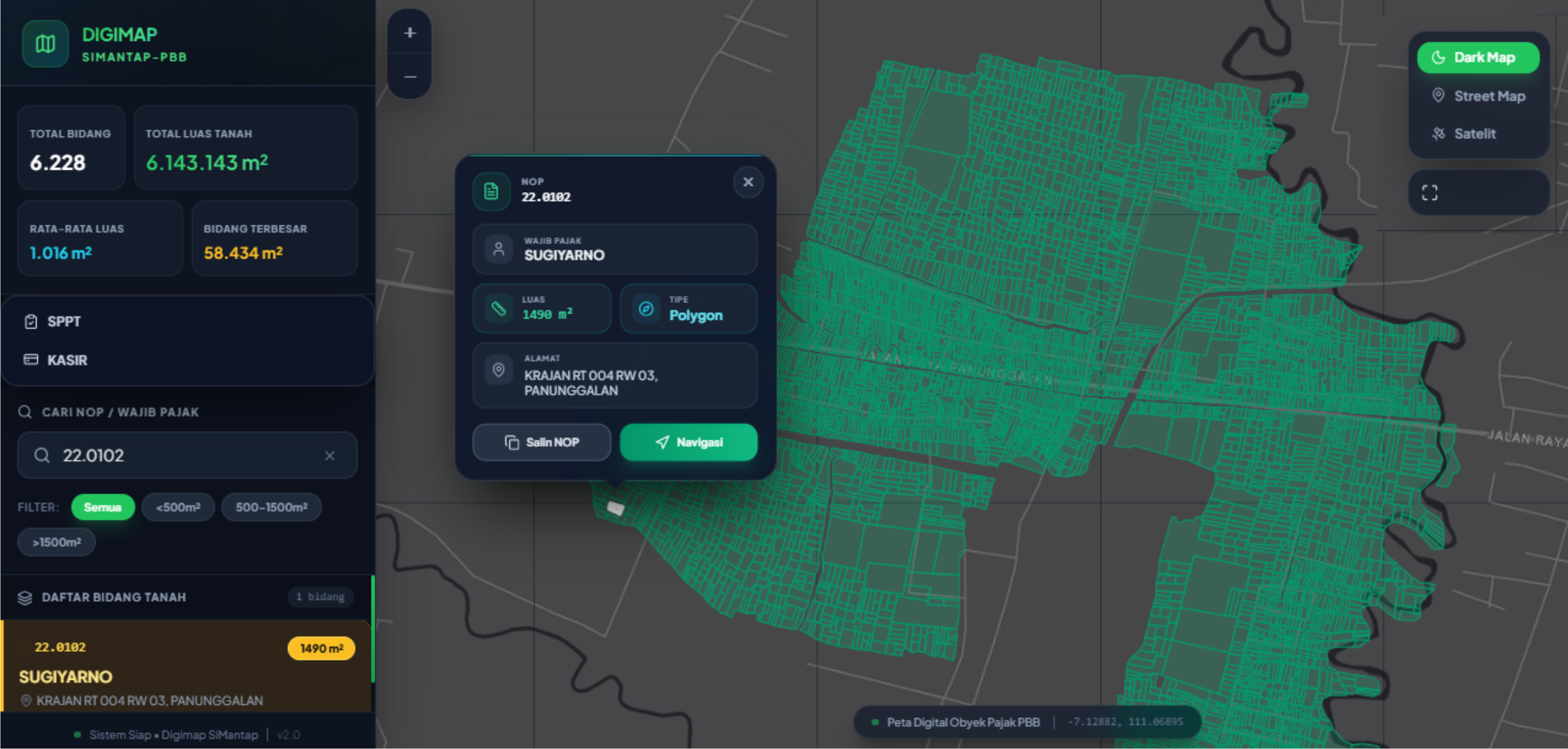Click the Navigasi button

[688, 442]
